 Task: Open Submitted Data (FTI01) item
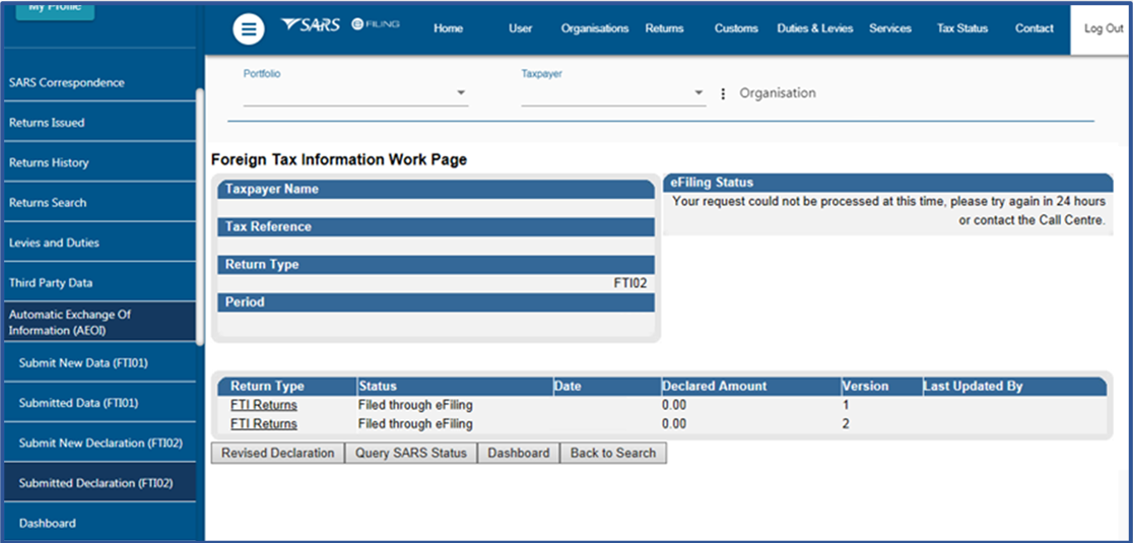click(x=78, y=403)
